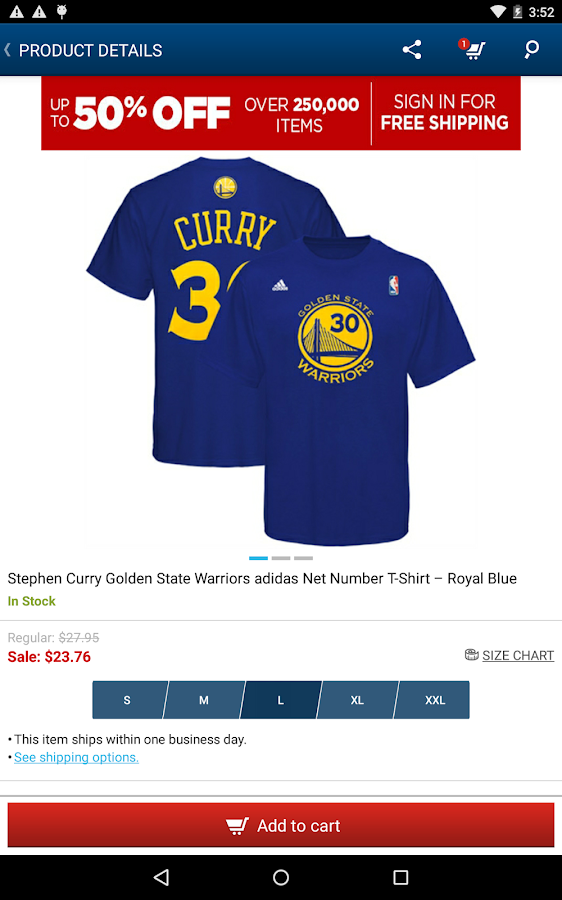Tap Sign In For Free Shipping banner
The image size is (562, 900).
point(445,113)
